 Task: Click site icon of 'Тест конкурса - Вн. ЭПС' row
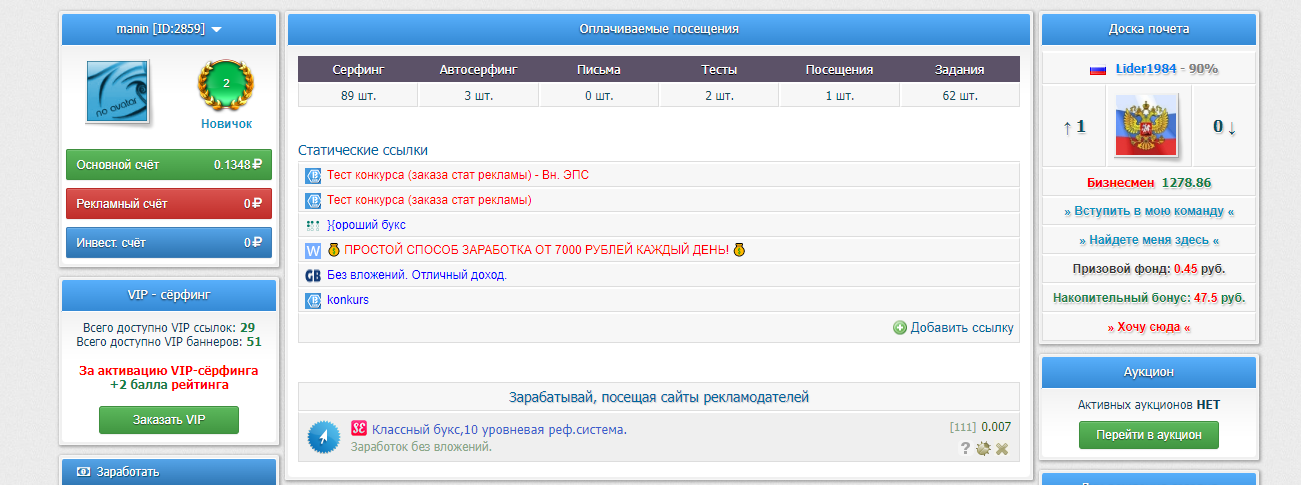(312, 175)
